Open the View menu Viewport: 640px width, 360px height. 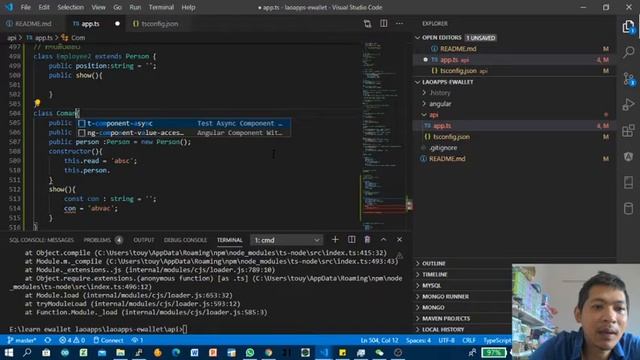(98, 7)
